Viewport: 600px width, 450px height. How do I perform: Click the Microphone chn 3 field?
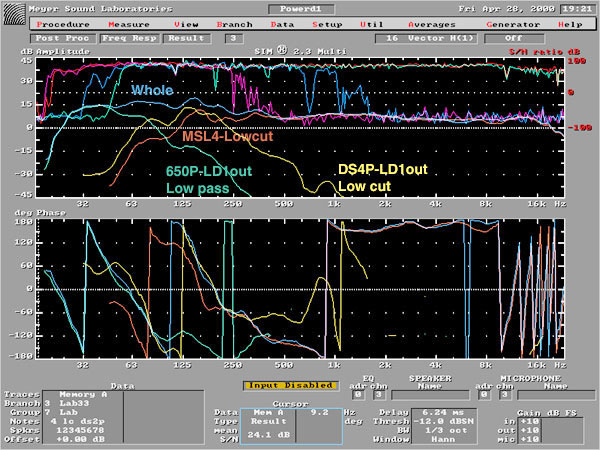(505, 395)
